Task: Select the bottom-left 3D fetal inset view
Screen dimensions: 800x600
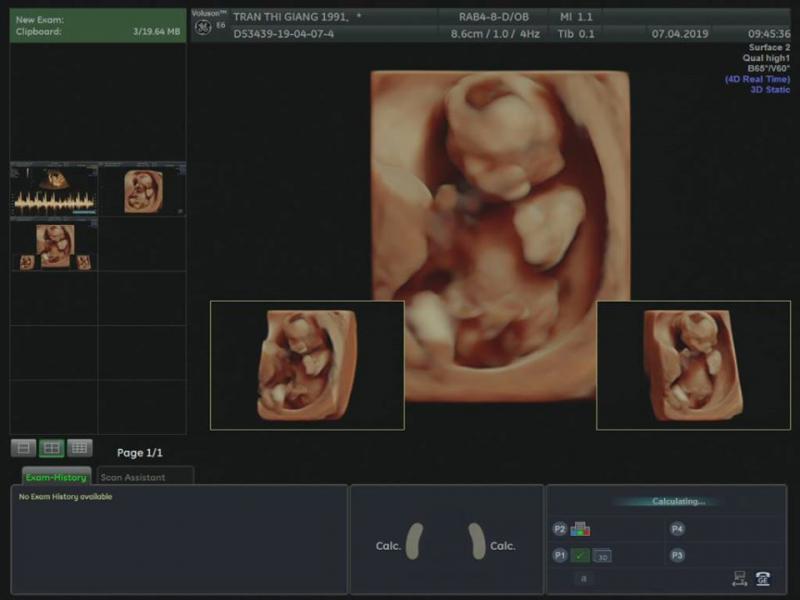Action: 307,365
